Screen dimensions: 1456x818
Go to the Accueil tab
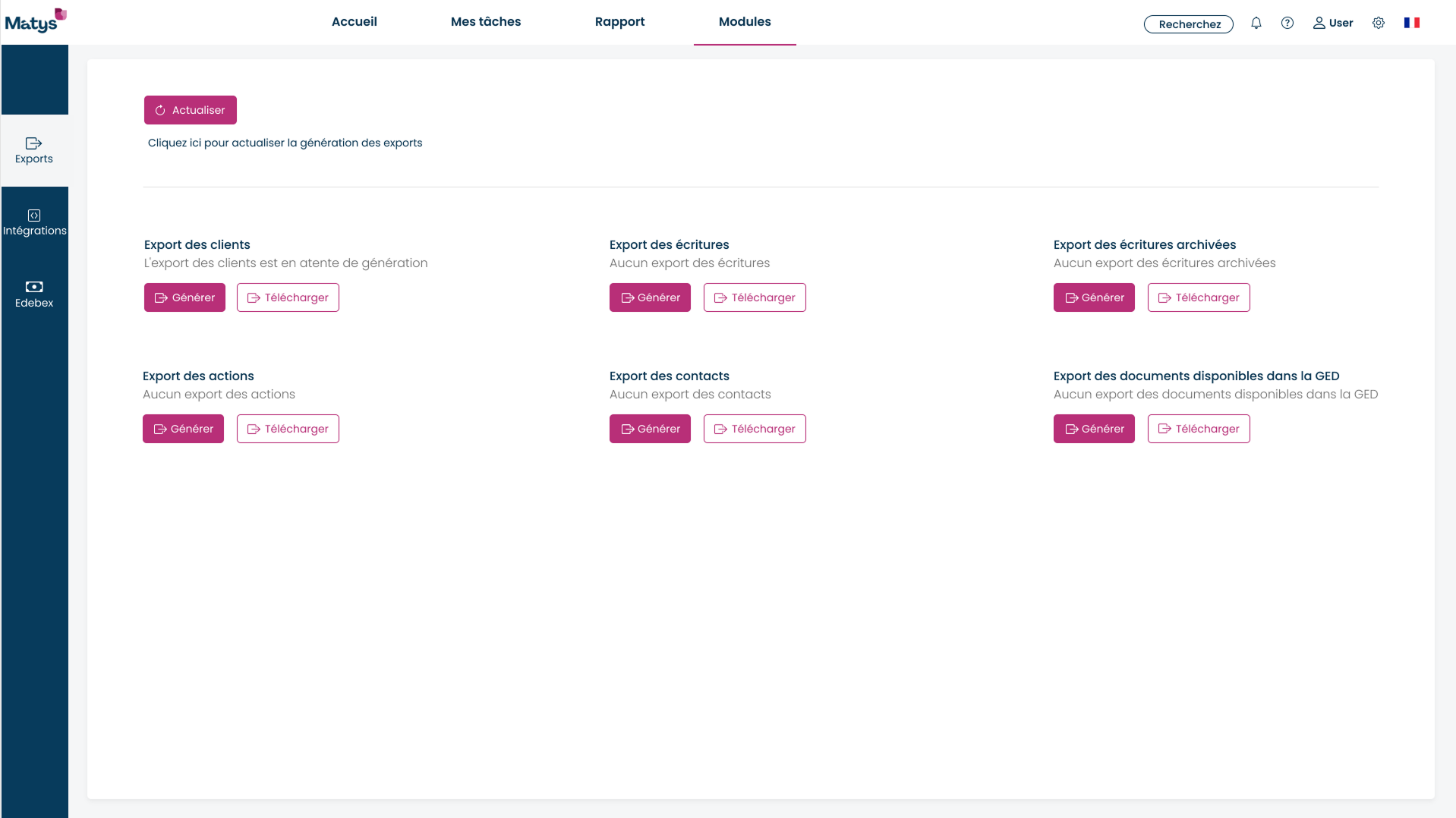tap(354, 22)
